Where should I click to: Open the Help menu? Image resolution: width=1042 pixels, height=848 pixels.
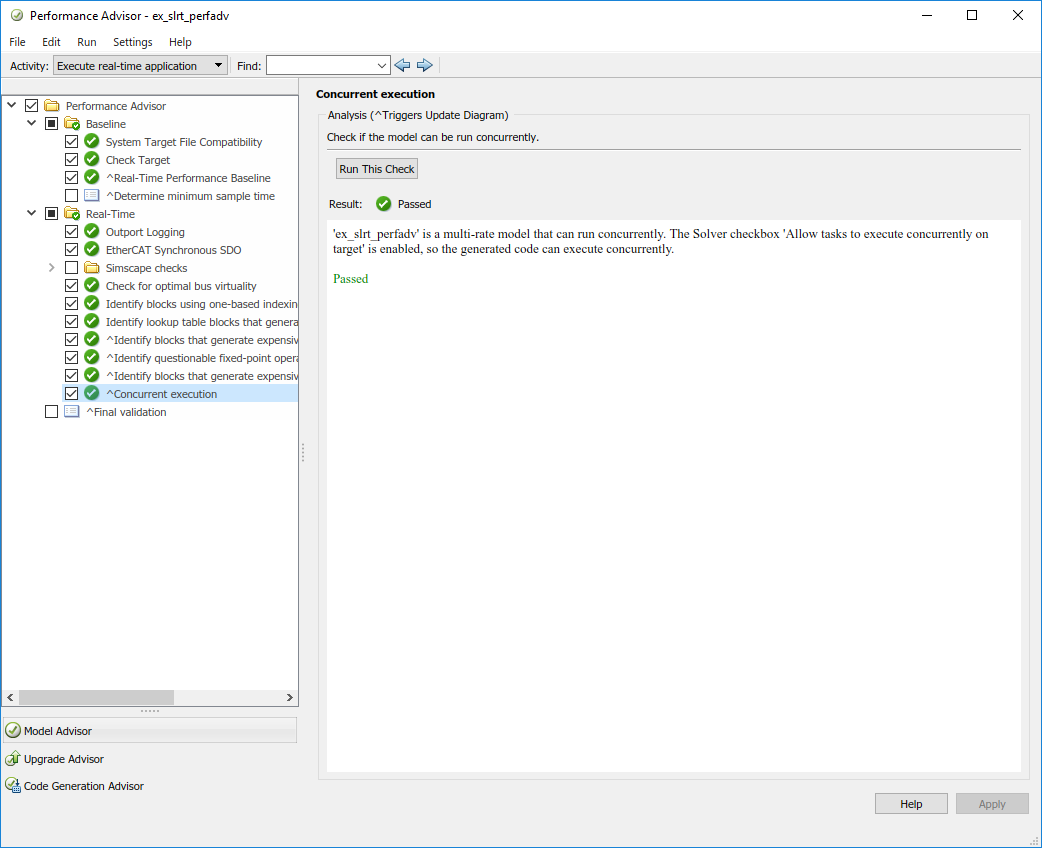[x=180, y=42]
